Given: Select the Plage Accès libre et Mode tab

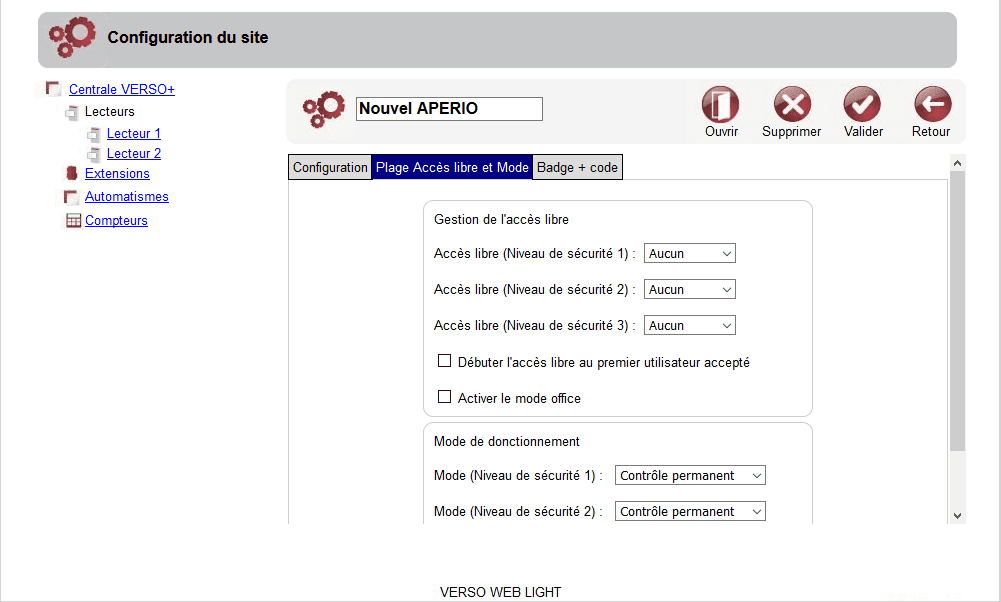Looking at the screenshot, I should click(452, 167).
